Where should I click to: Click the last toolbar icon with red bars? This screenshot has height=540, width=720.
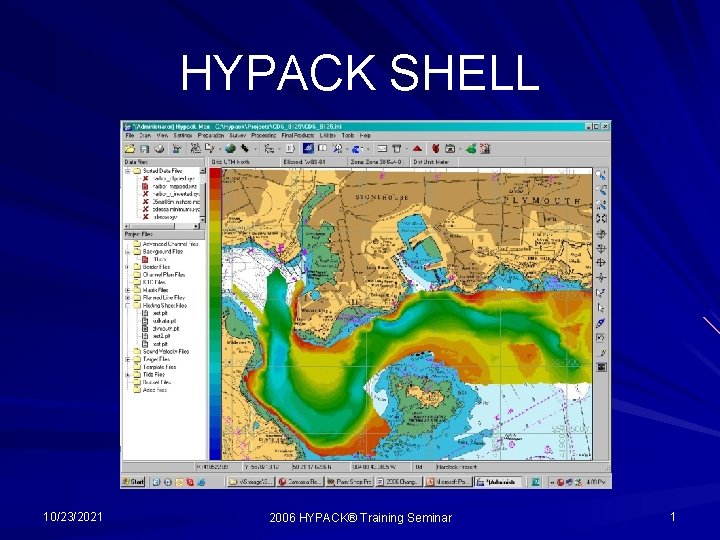[x=485, y=148]
